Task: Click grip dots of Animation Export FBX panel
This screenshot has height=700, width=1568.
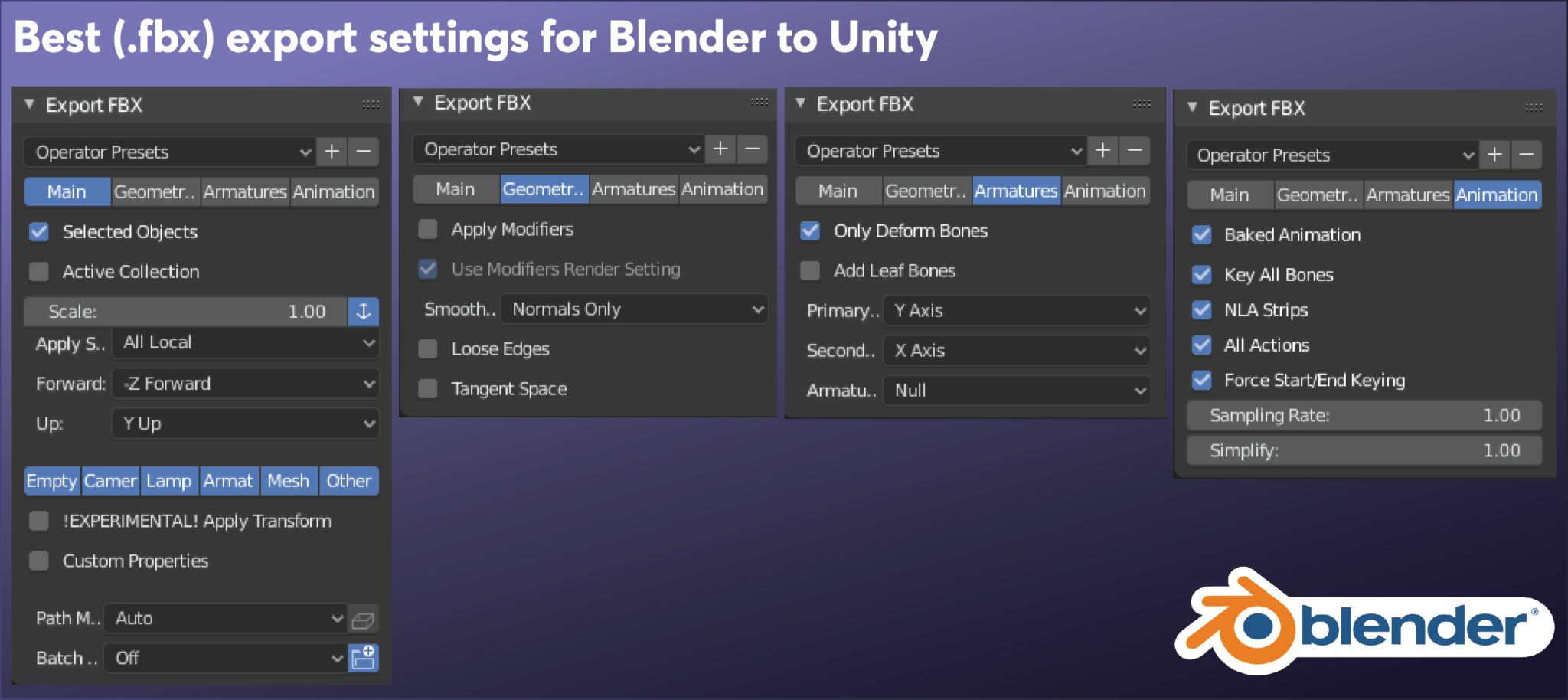Action: pos(1534,107)
